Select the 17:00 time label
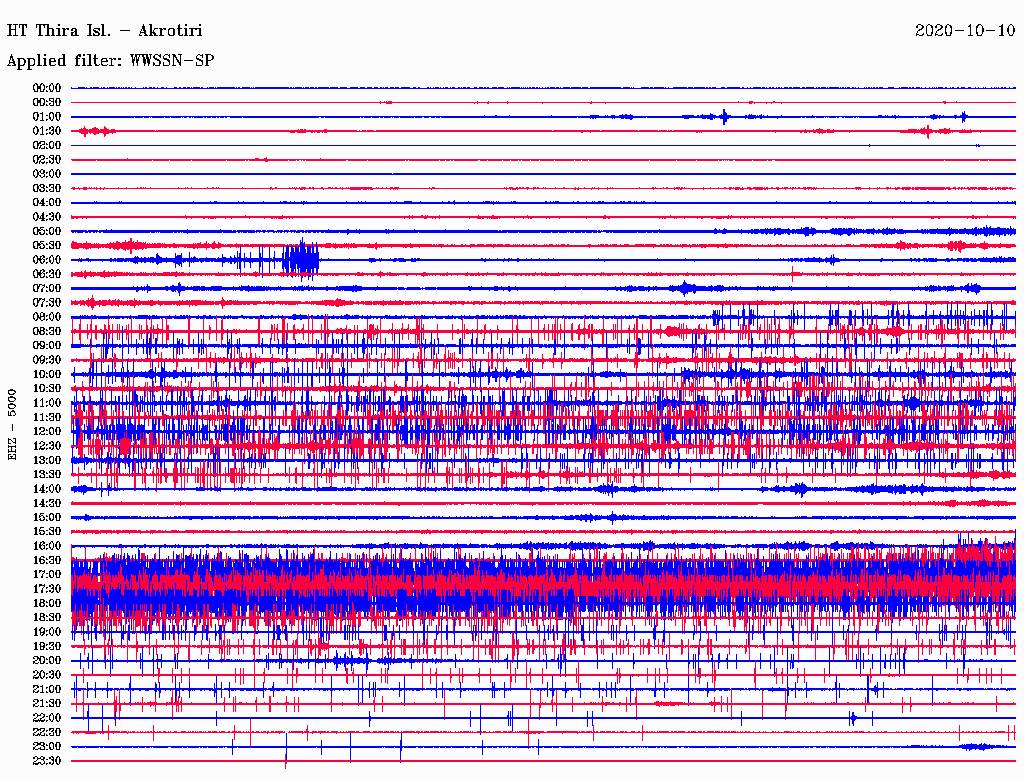This screenshot has height=780, width=1024. (x=46, y=575)
